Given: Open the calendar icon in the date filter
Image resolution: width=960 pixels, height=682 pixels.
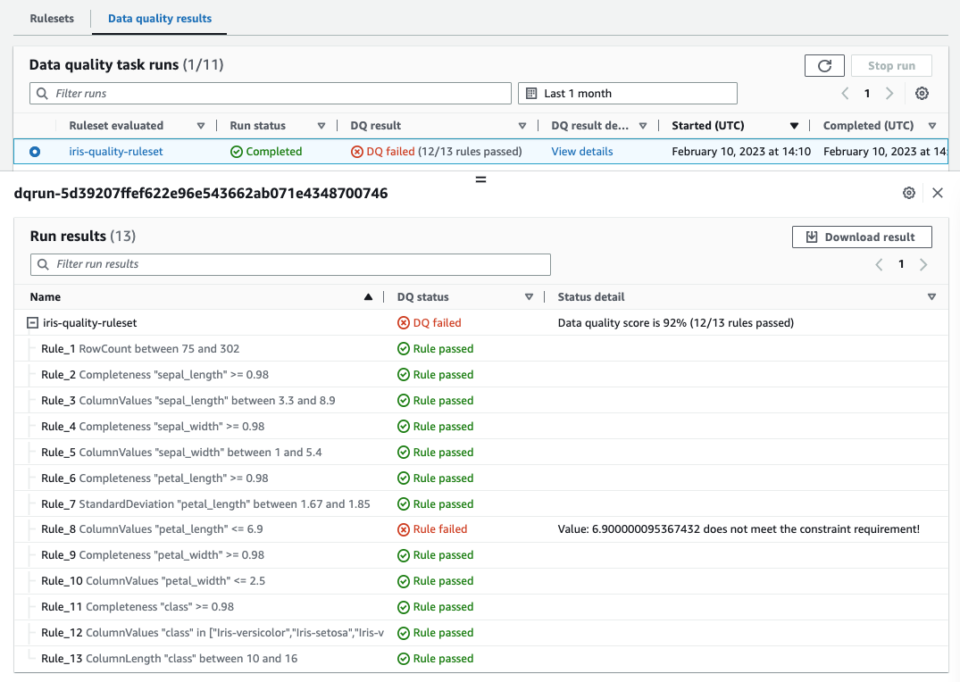Looking at the screenshot, I should (530, 93).
